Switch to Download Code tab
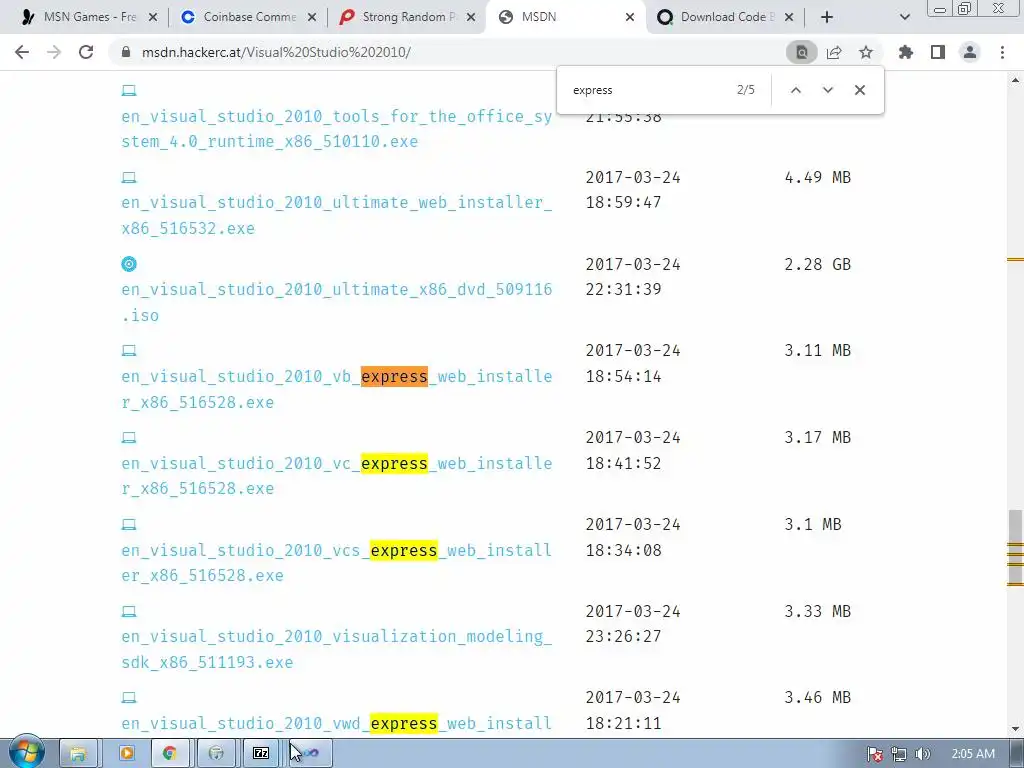The width and height of the screenshot is (1024, 768). coord(725,17)
